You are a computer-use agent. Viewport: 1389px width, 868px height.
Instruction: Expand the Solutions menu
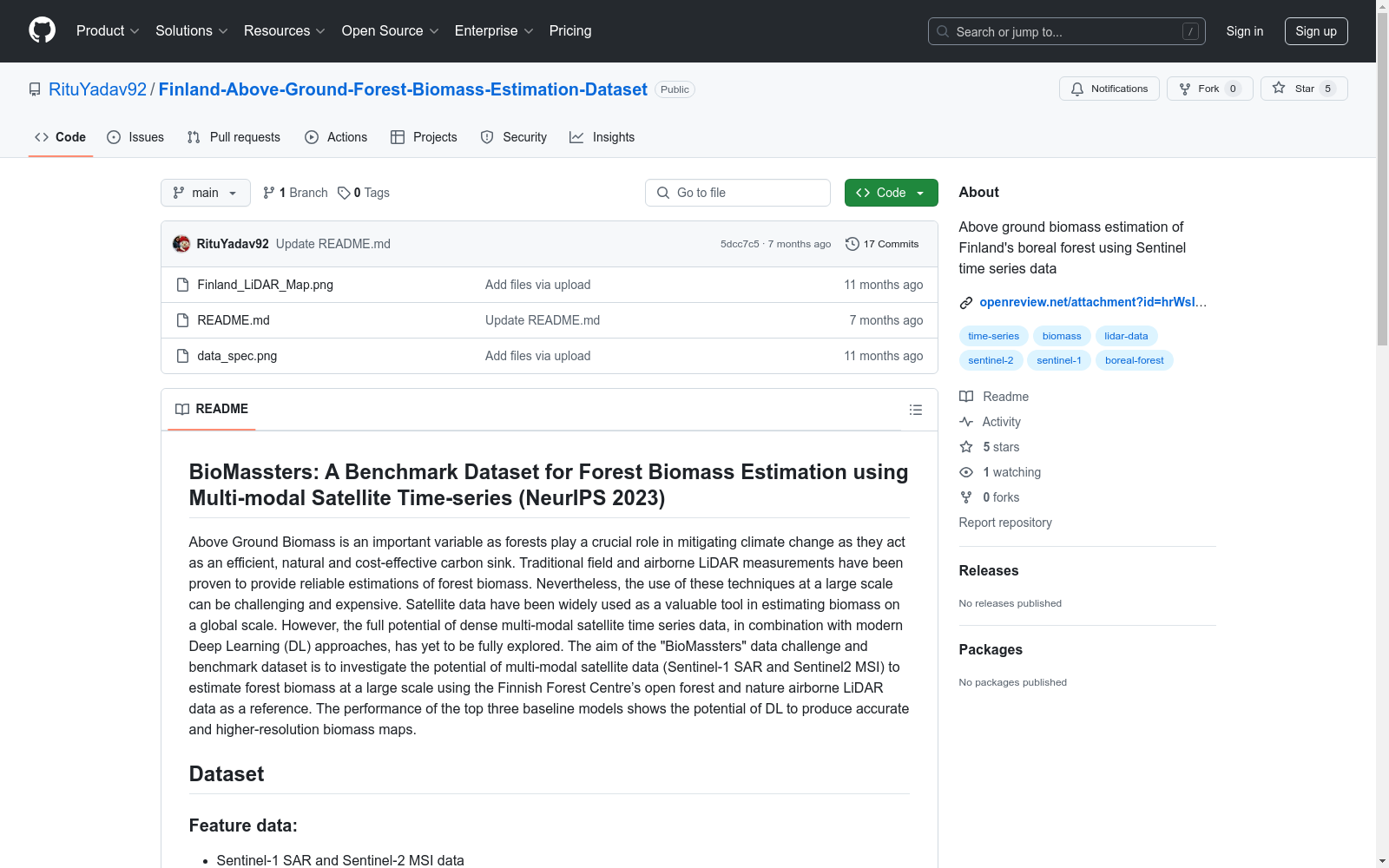pos(192,31)
